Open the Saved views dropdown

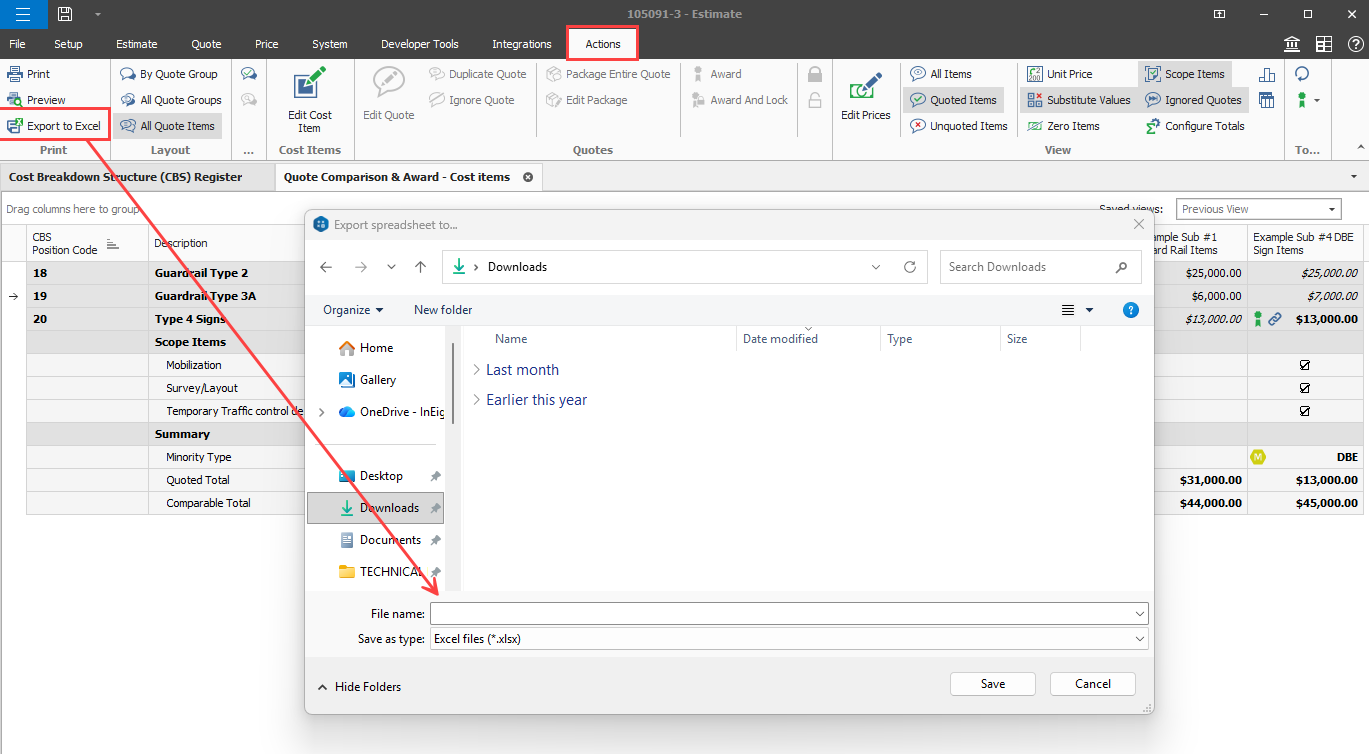coord(1258,209)
